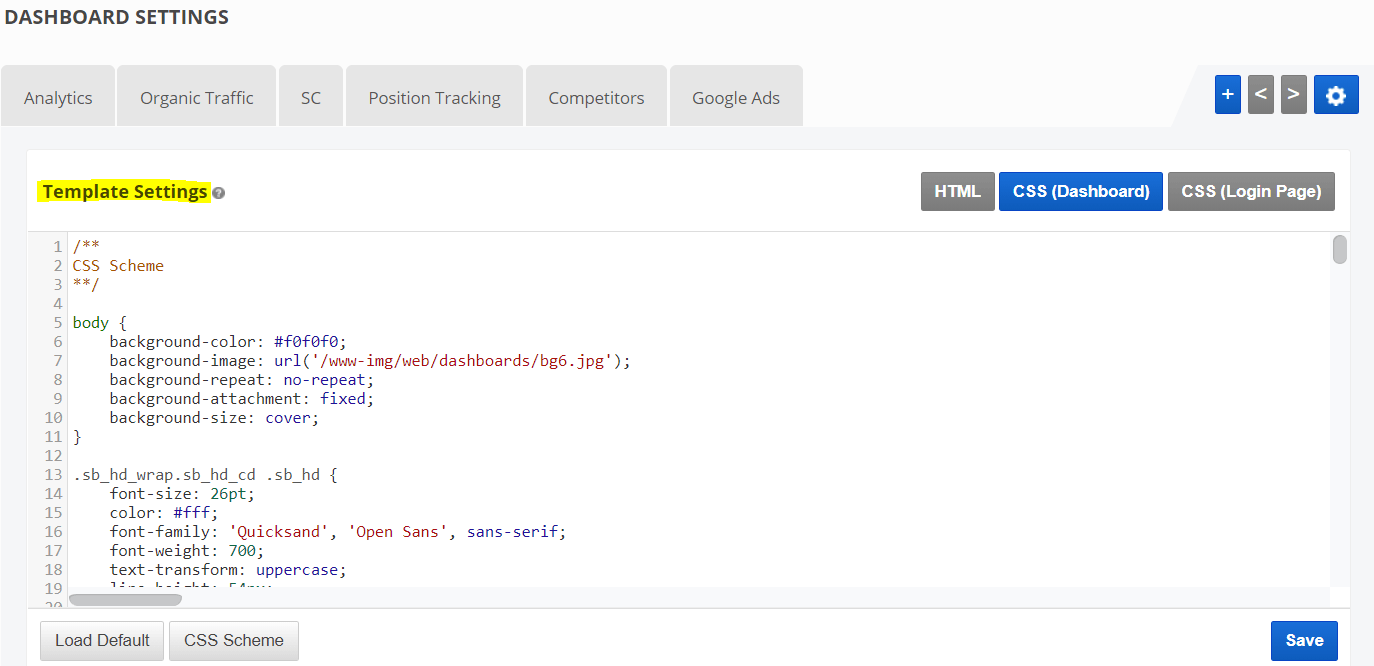This screenshot has width=1374, height=666.
Task: Click the left arrow move icon
Action: click(x=1260, y=95)
